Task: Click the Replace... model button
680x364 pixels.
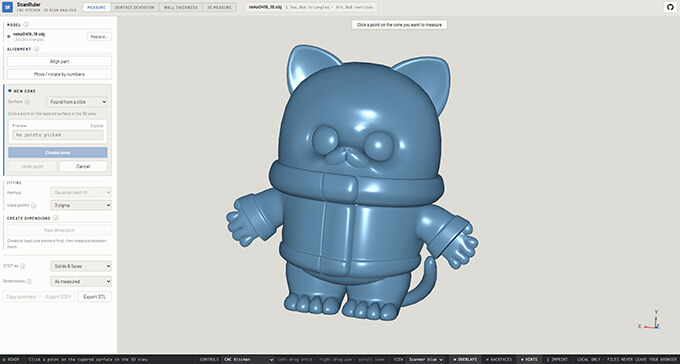Action: 99,36
